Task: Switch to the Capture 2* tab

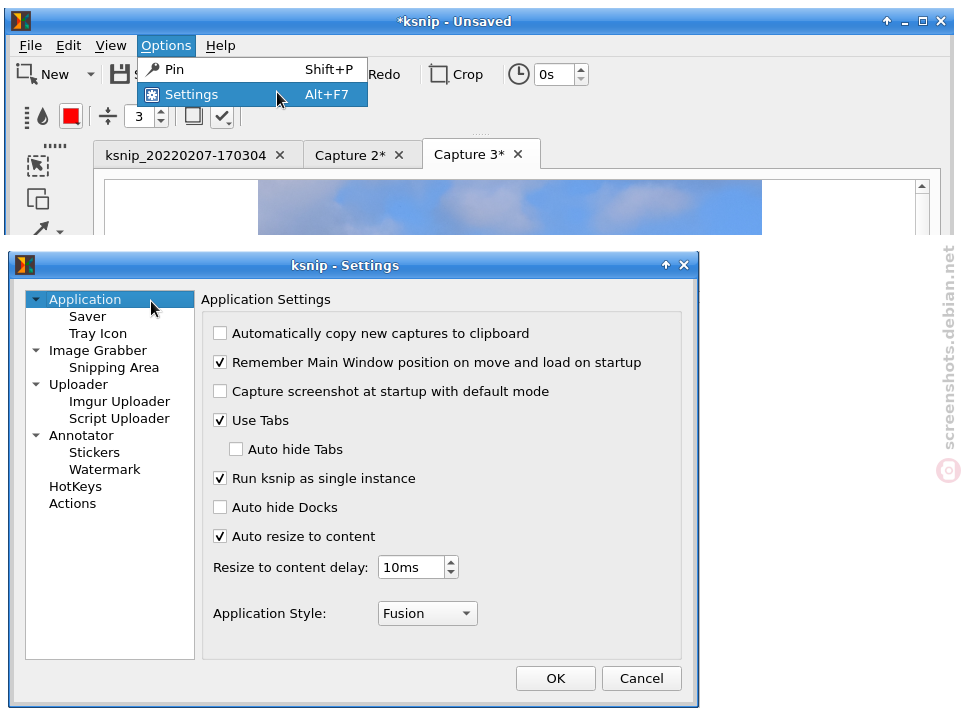Action: (350, 155)
